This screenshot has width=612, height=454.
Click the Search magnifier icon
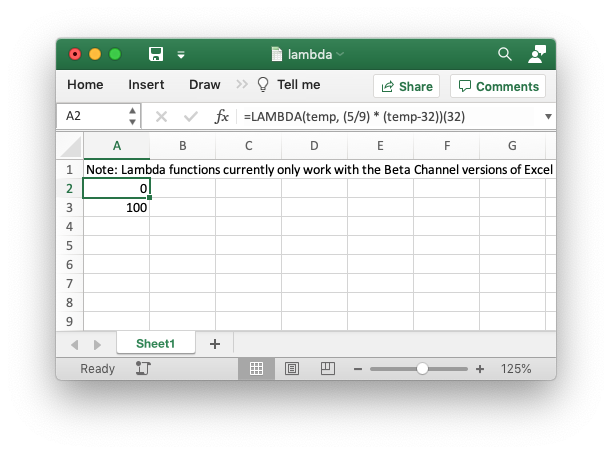pos(505,54)
